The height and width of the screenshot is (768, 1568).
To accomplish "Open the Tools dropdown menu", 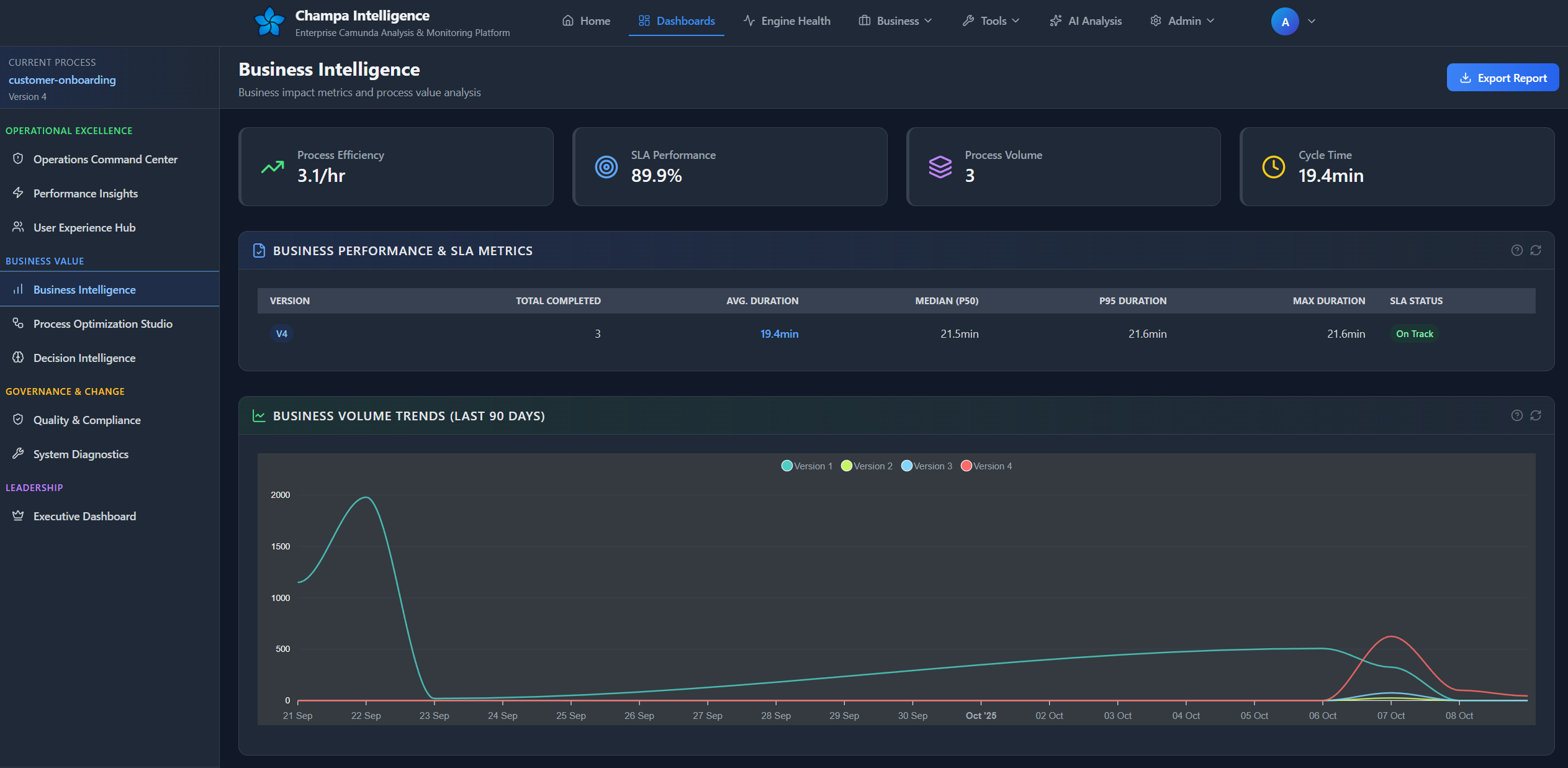I will click(x=991, y=21).
